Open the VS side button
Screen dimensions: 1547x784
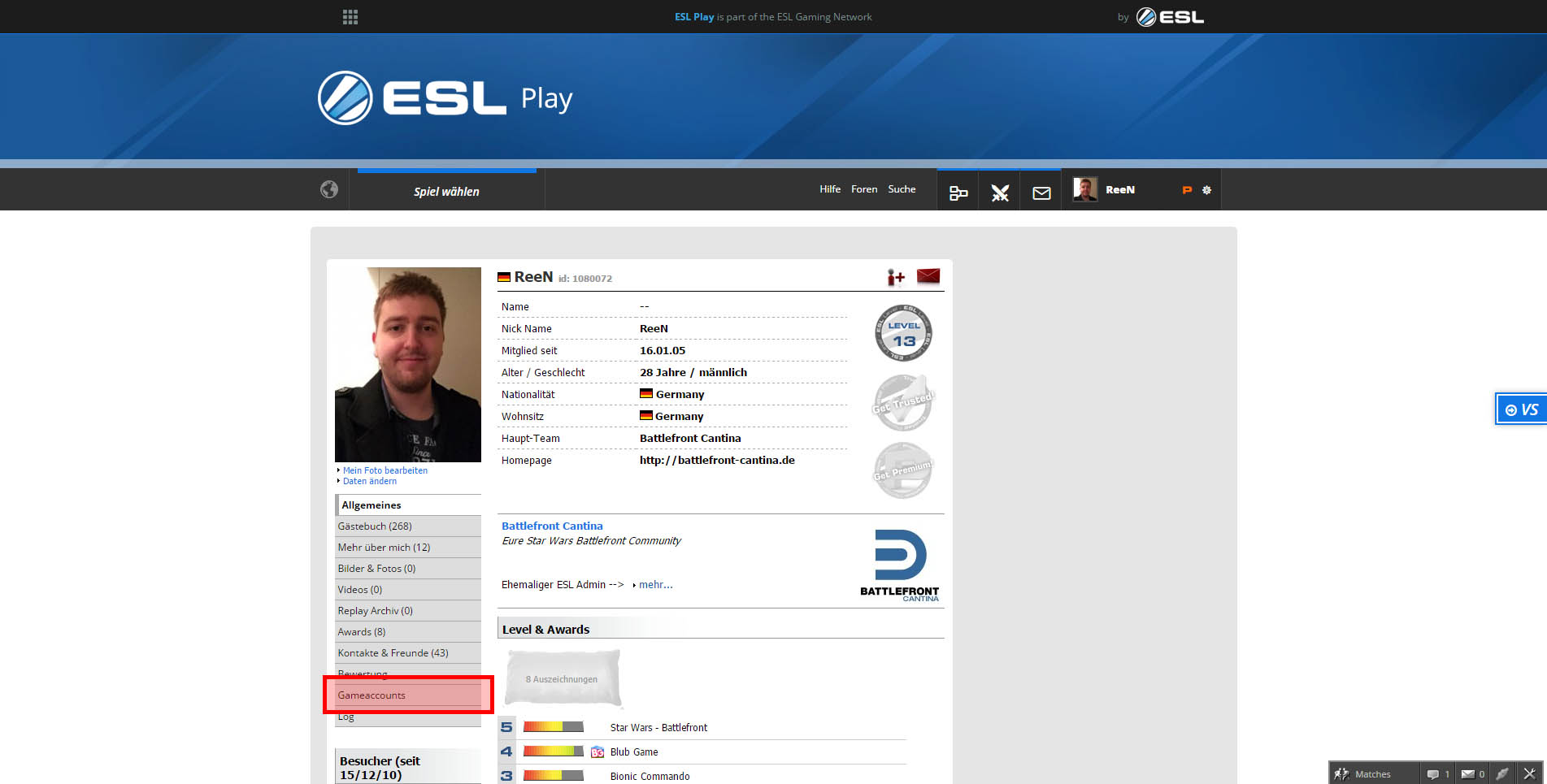coord(1521,409)
